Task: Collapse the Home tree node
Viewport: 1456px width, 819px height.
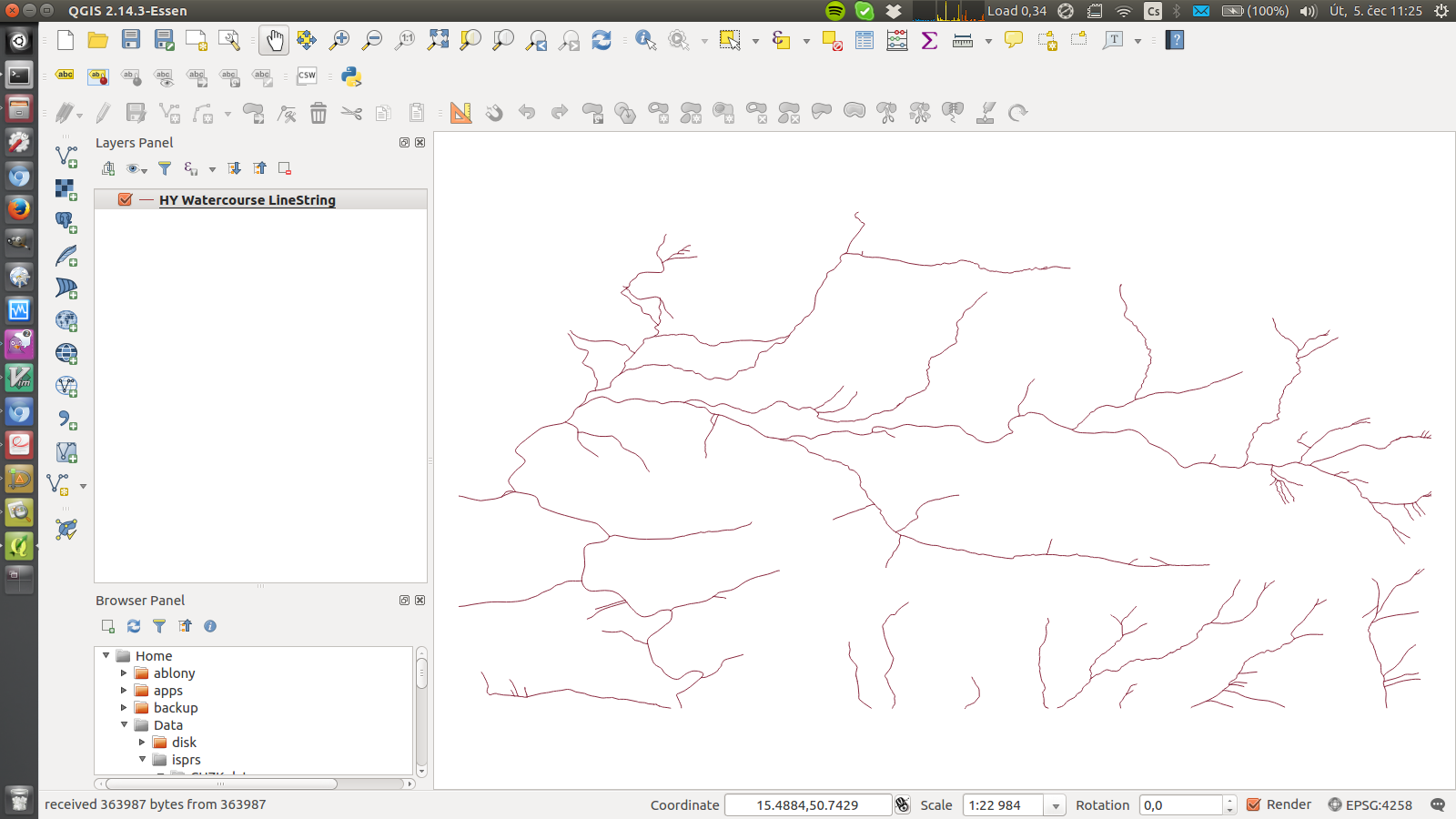Action: [106, 655]
